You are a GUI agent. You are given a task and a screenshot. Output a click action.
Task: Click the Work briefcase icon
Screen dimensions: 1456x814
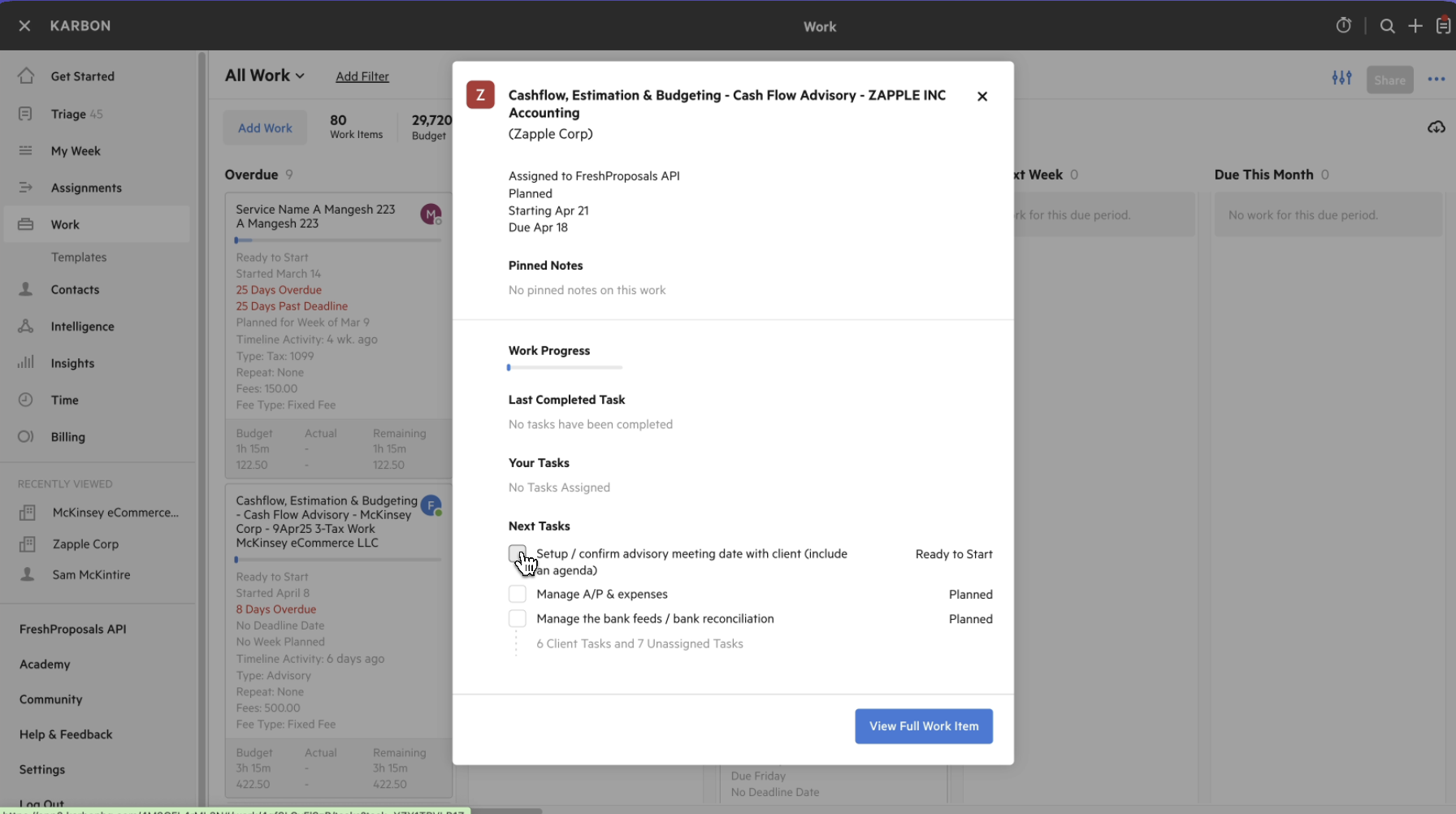click(26, 224)
